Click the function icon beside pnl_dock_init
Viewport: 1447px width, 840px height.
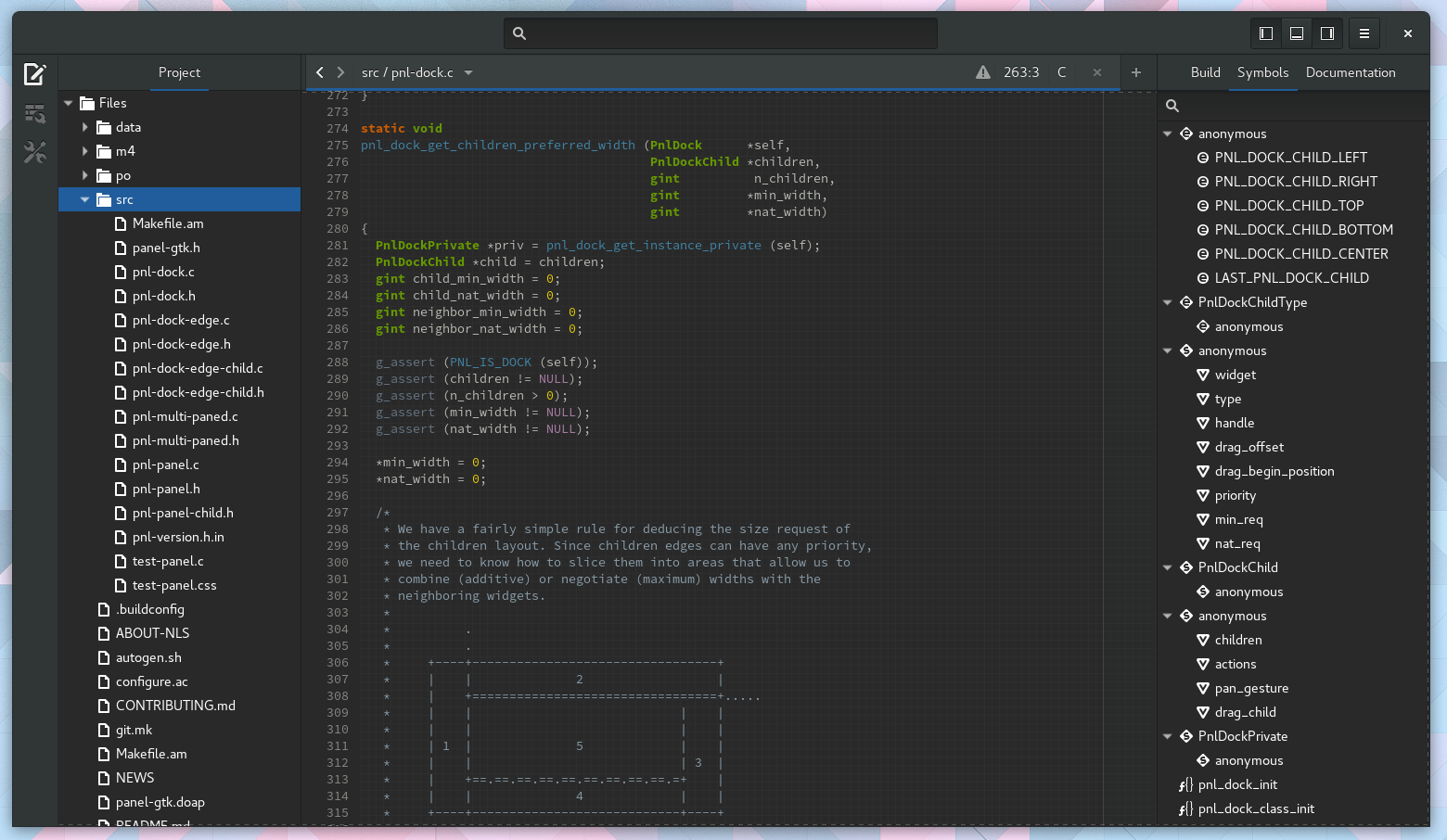(x=1184, y=784)
